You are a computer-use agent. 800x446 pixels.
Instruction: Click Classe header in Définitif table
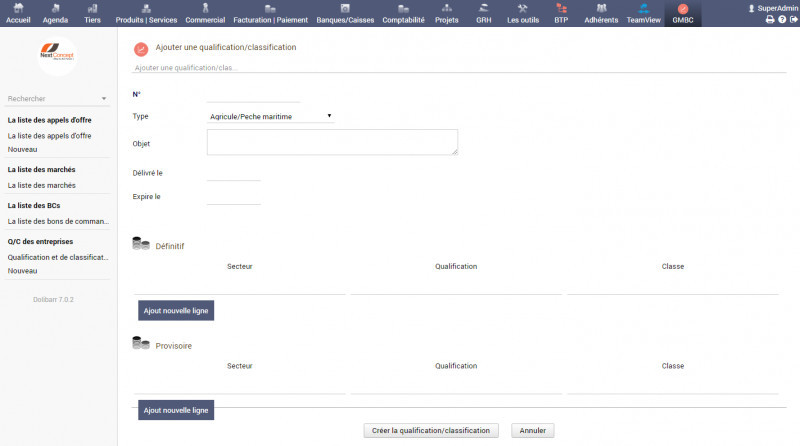(x=673, y=266)
